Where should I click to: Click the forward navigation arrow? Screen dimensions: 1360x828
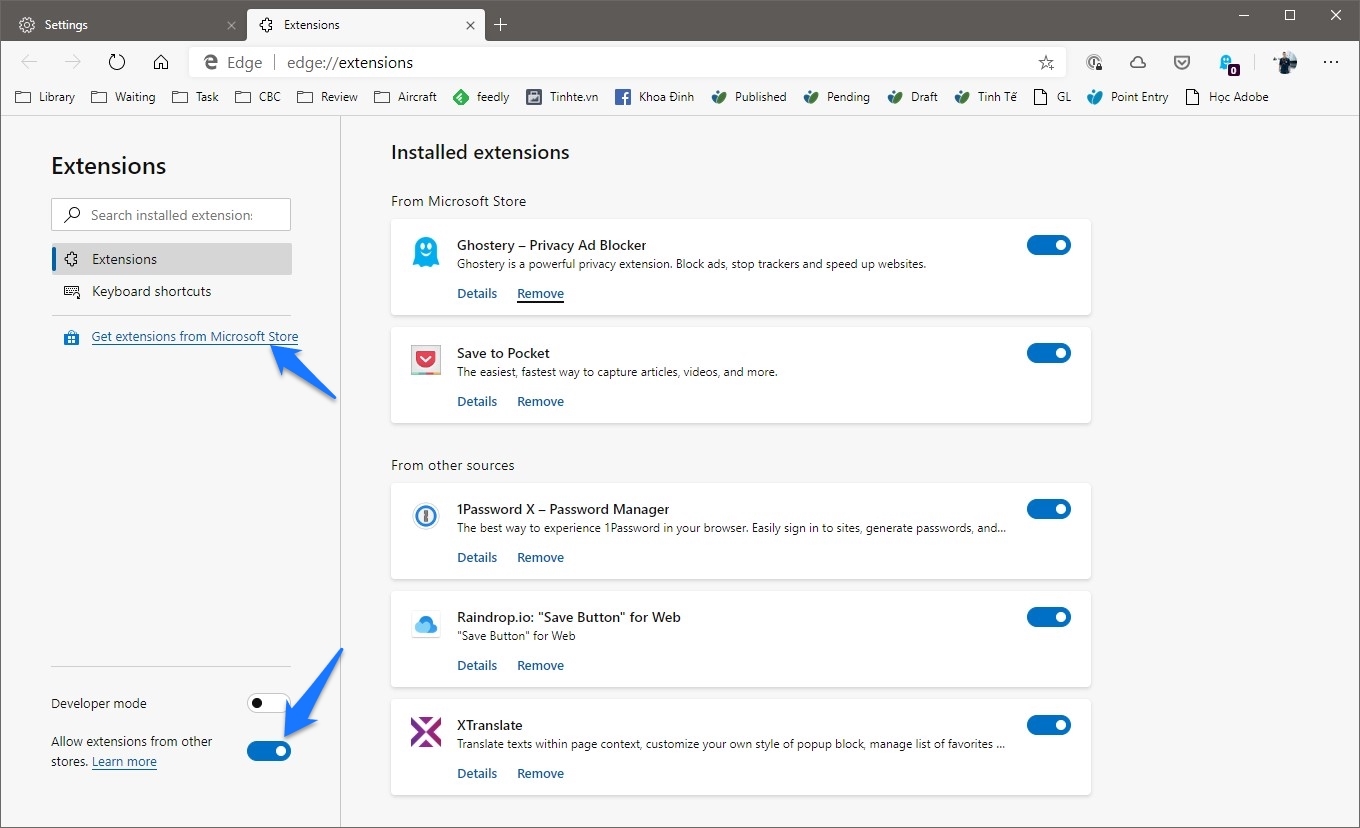click(73, 62)
